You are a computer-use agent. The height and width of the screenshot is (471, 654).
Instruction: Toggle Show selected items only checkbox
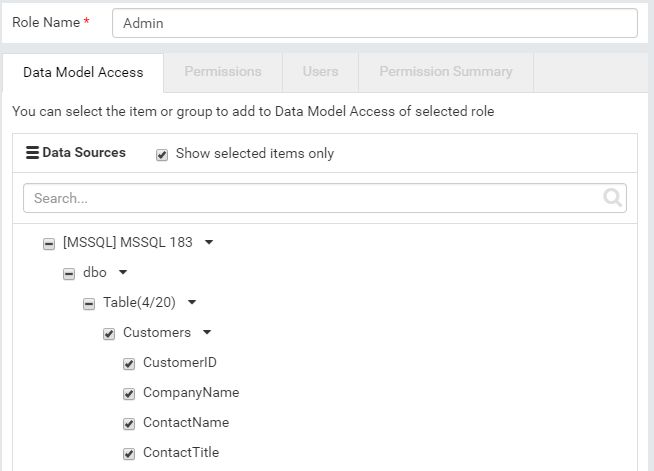162,155
